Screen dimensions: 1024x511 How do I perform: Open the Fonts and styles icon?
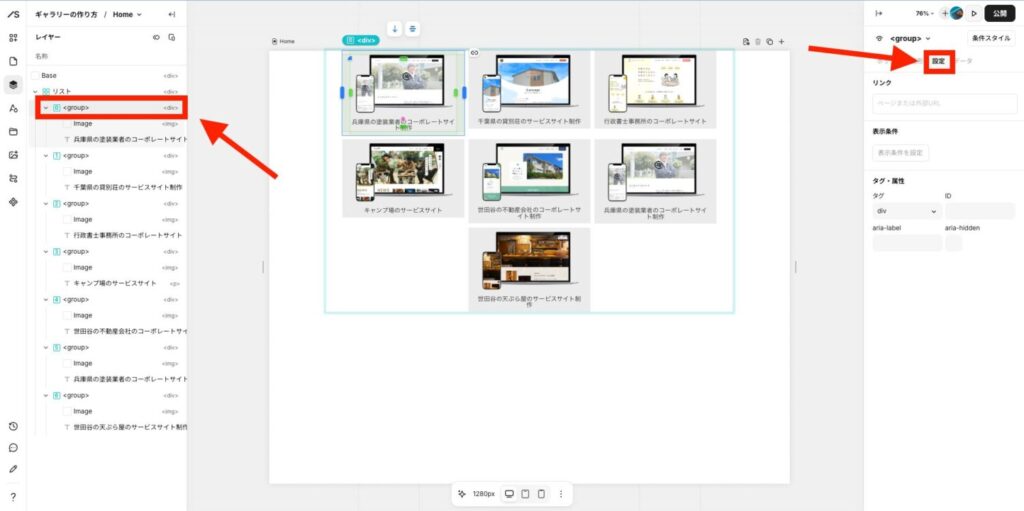point(13,108)
